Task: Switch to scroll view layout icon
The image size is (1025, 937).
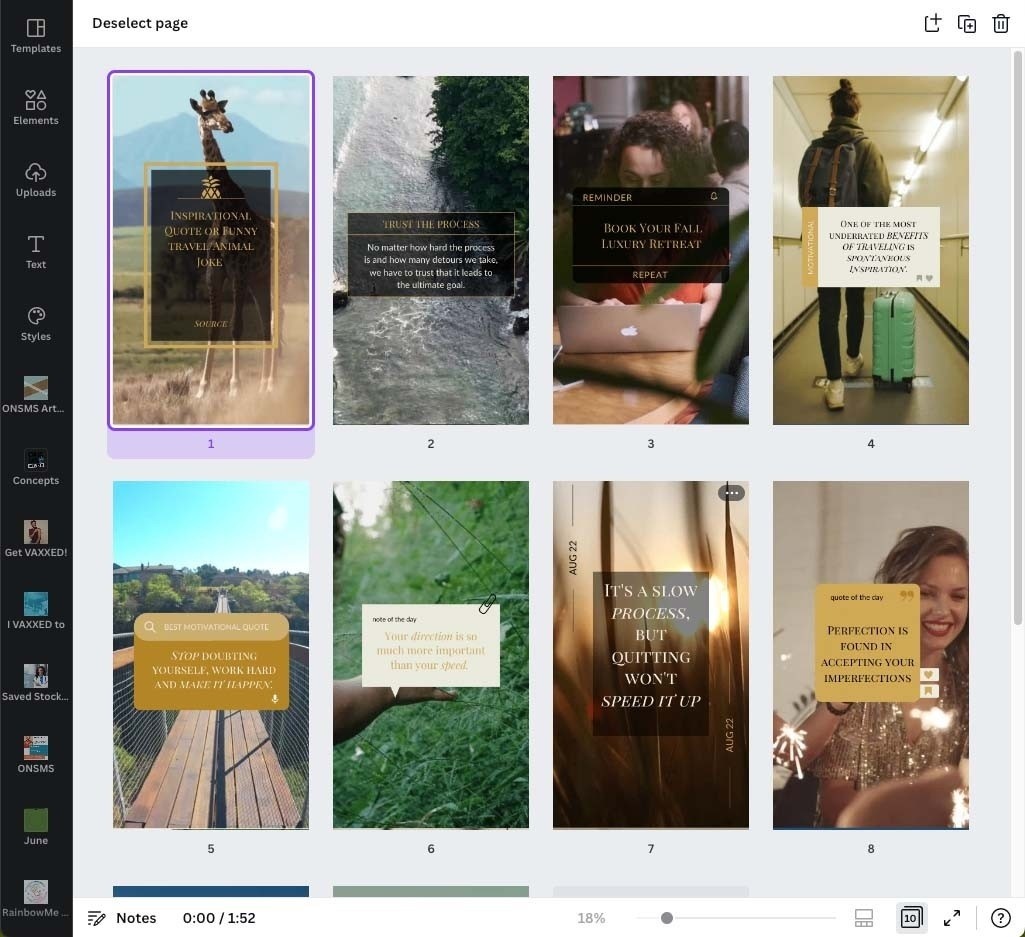Action: coord(864,918)
